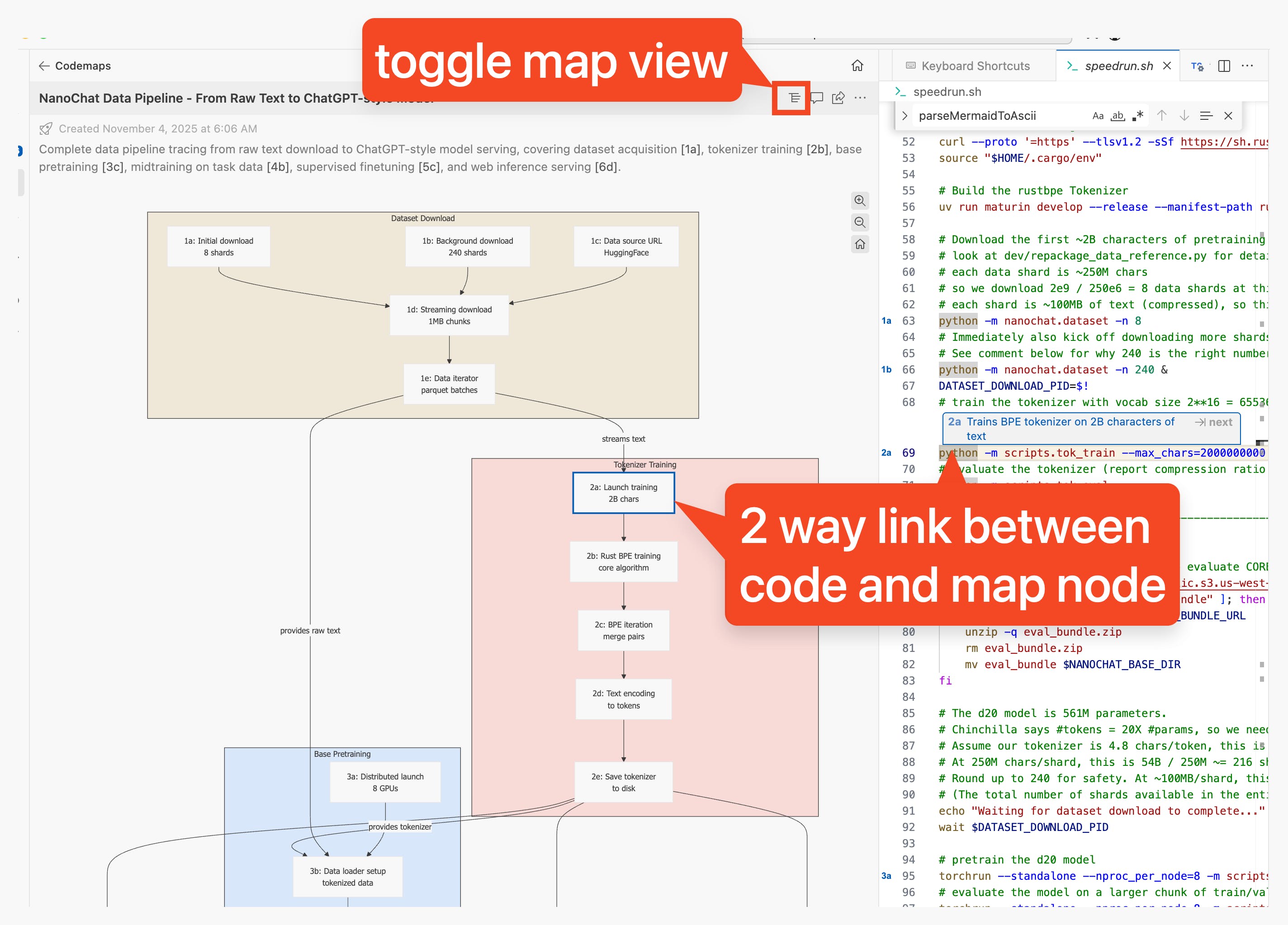
Task: Enable regular expression search in find
Action: [x=1137, y=116]
